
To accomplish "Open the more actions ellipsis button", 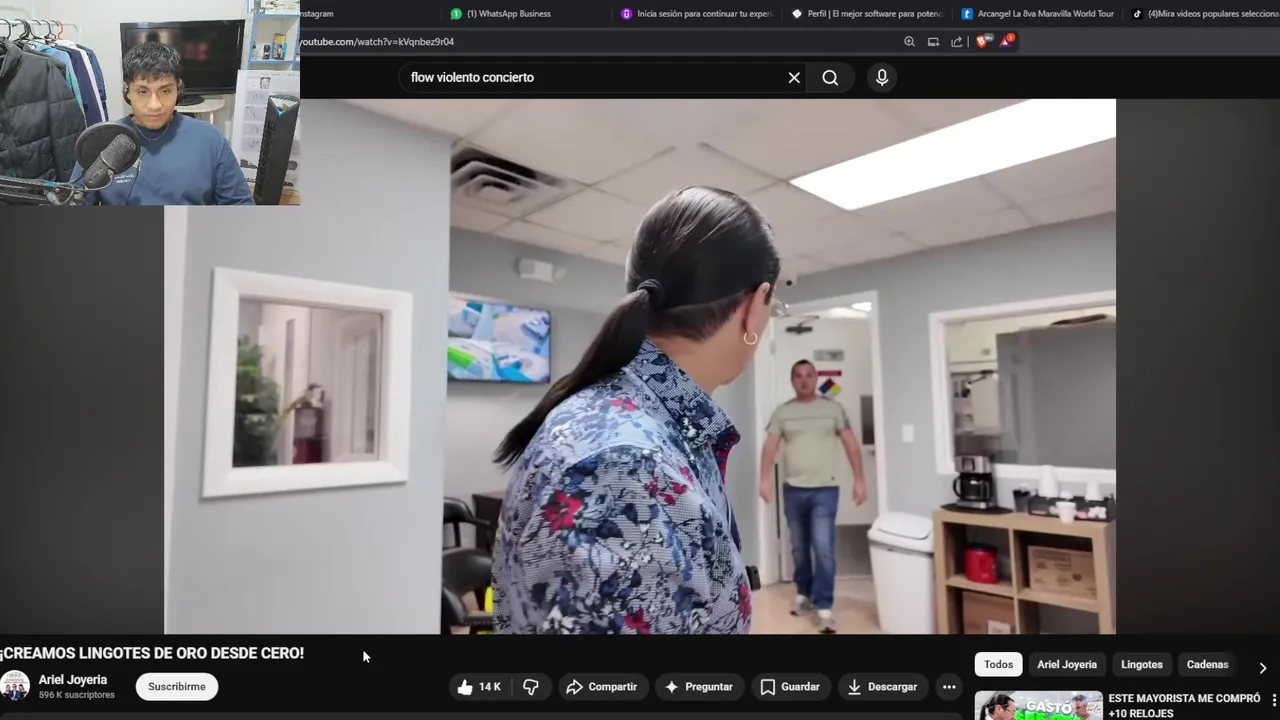I will [949, 687].
